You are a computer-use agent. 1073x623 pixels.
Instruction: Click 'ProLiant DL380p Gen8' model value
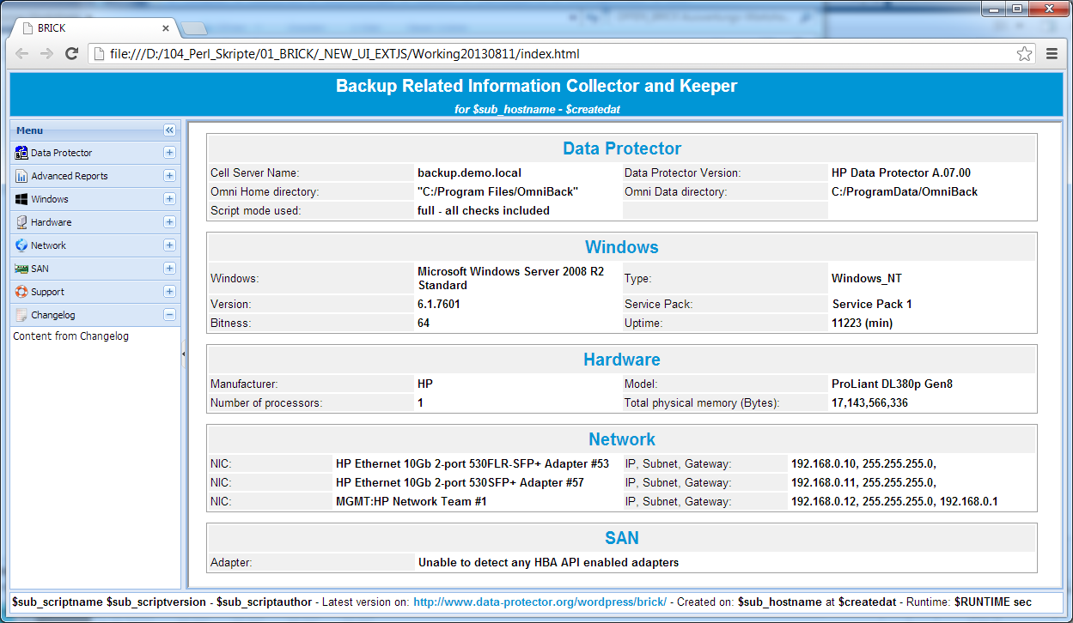pos(892,384)
